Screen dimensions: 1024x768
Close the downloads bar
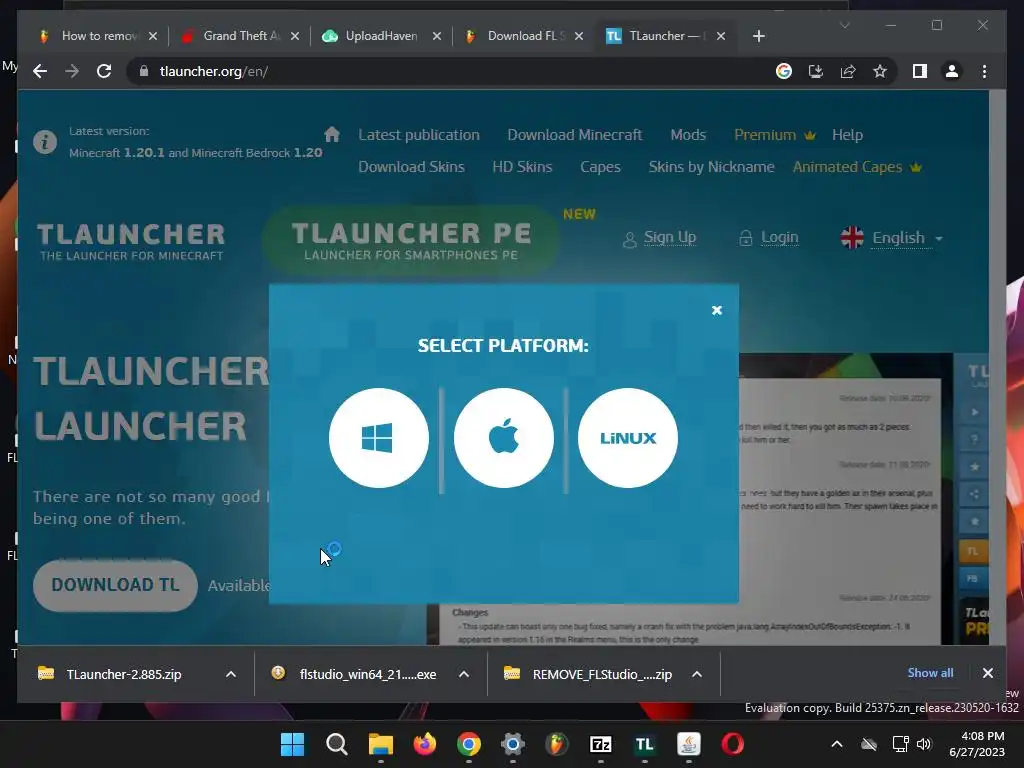click(987, 673)
